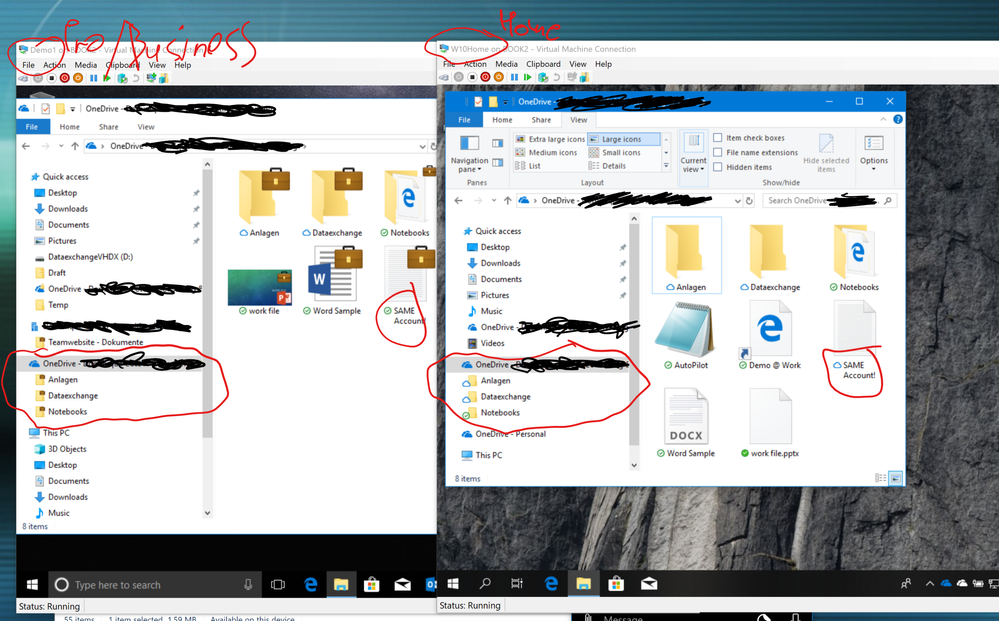Reset W10Home VM with green play icon
Screen dimensions: 999x621
tap(528, 77)
